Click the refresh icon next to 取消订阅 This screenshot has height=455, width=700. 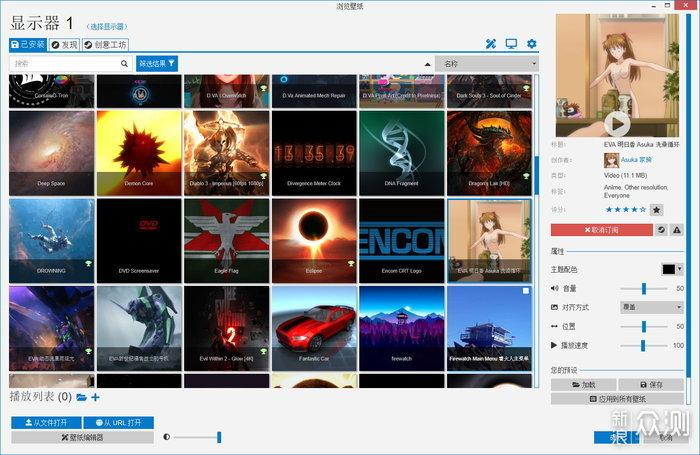[661, 230]
